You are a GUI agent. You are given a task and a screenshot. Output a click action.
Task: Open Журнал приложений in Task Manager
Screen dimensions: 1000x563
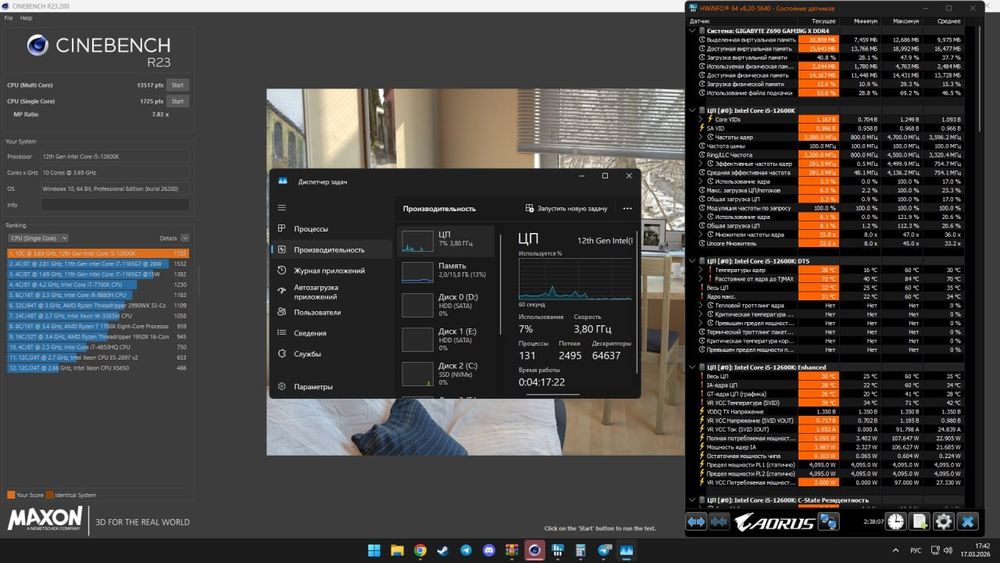click(x=330, y=270)
